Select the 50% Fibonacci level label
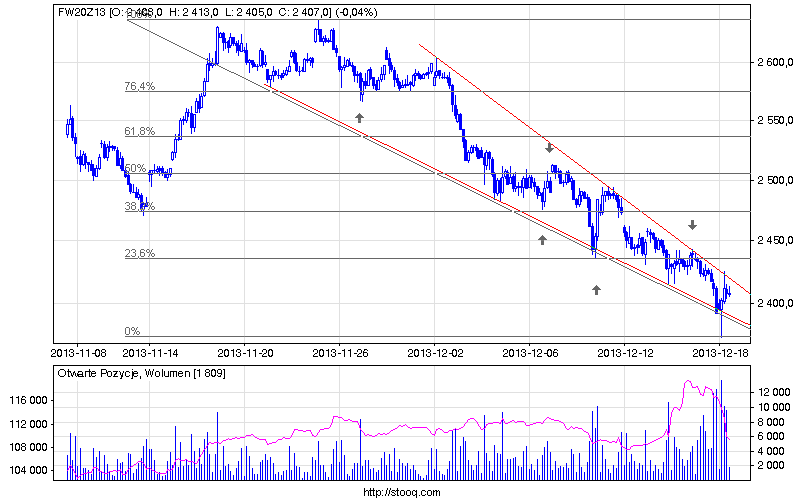 click(135, 168)
